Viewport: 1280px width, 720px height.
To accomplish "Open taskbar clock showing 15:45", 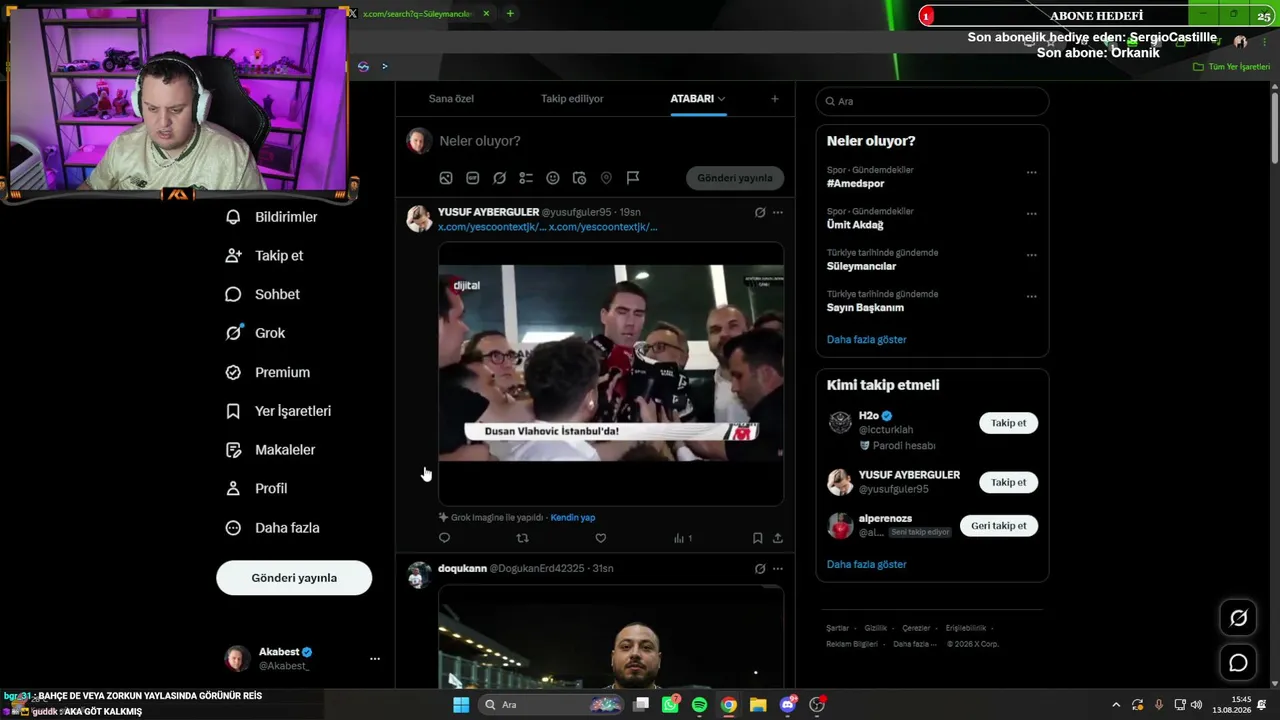I will pyautogui.click(x=1232, y=705).
